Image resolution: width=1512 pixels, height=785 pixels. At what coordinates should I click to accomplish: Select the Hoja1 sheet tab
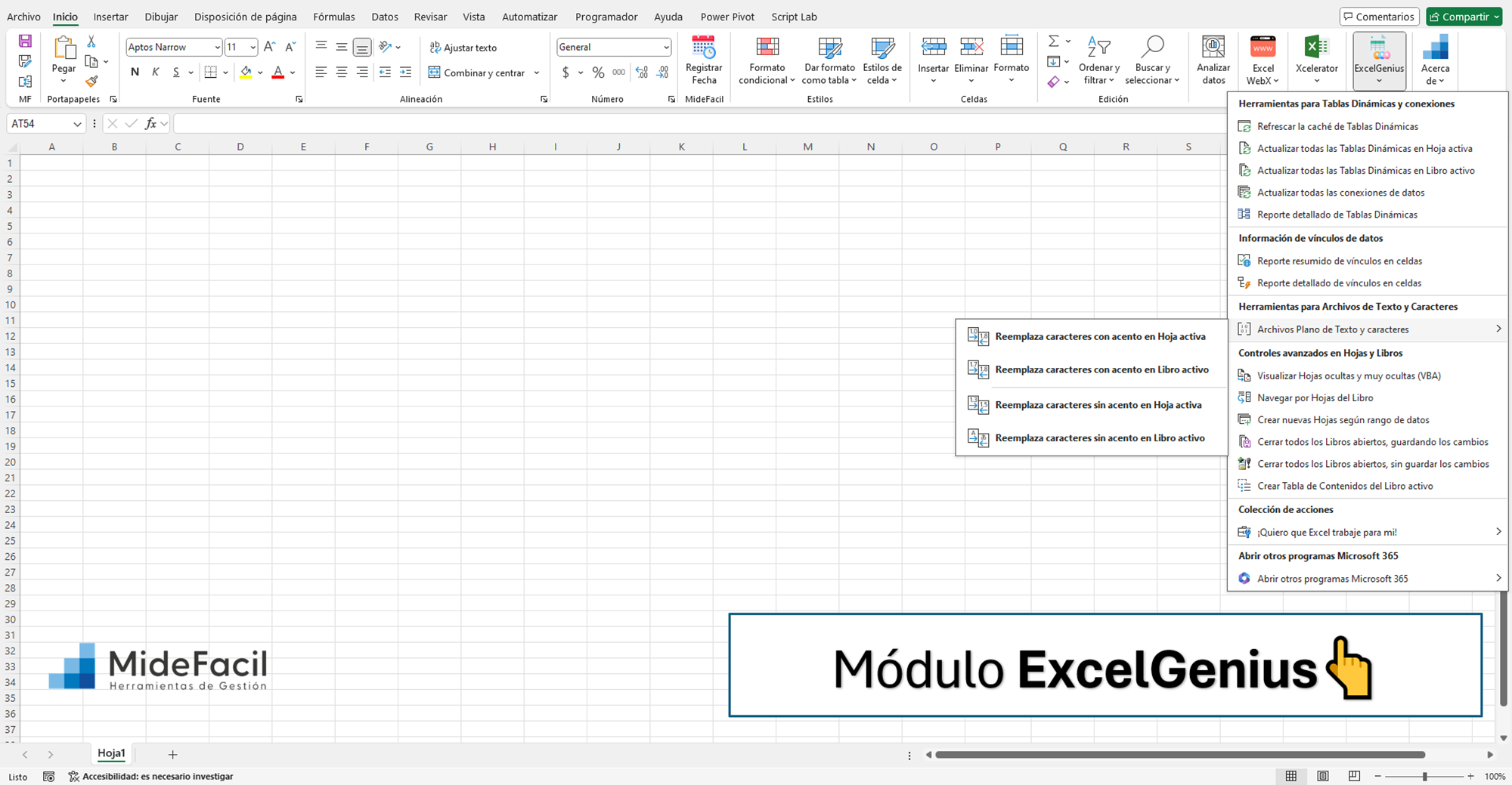click(111, 753)
